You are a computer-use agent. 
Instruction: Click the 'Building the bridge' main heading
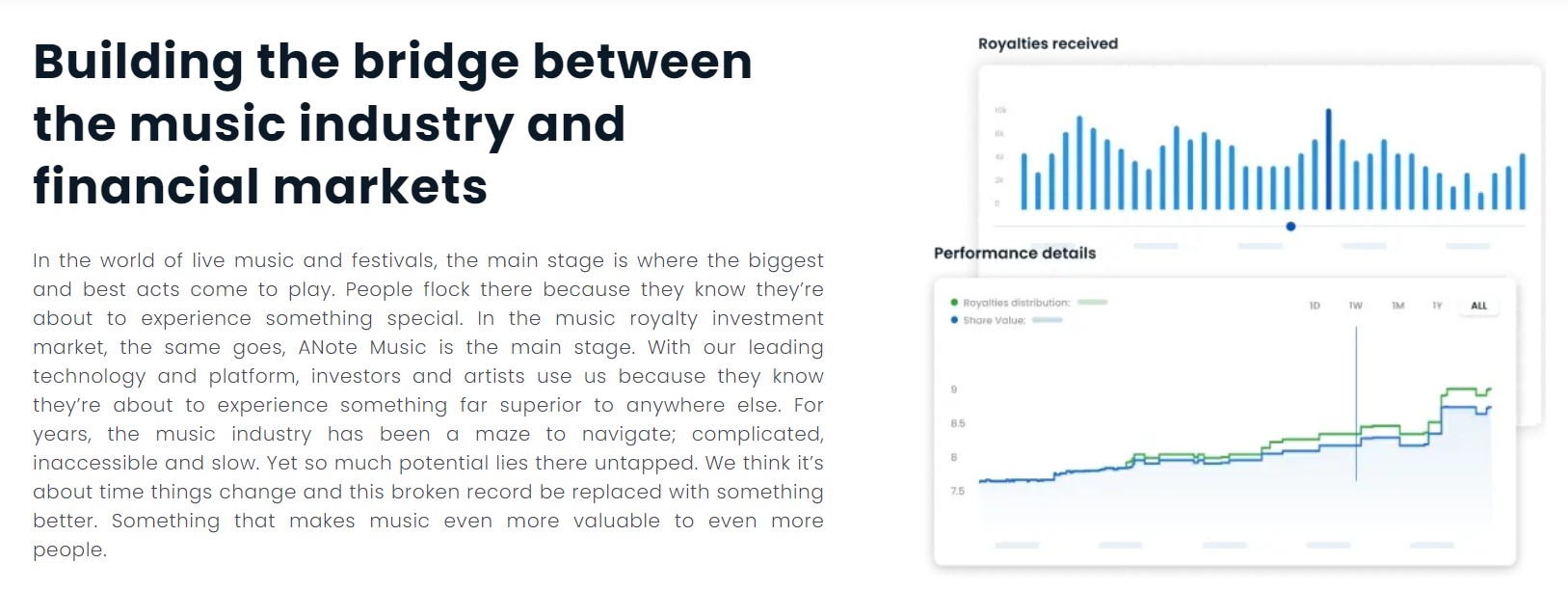click(x=392, y=123)
